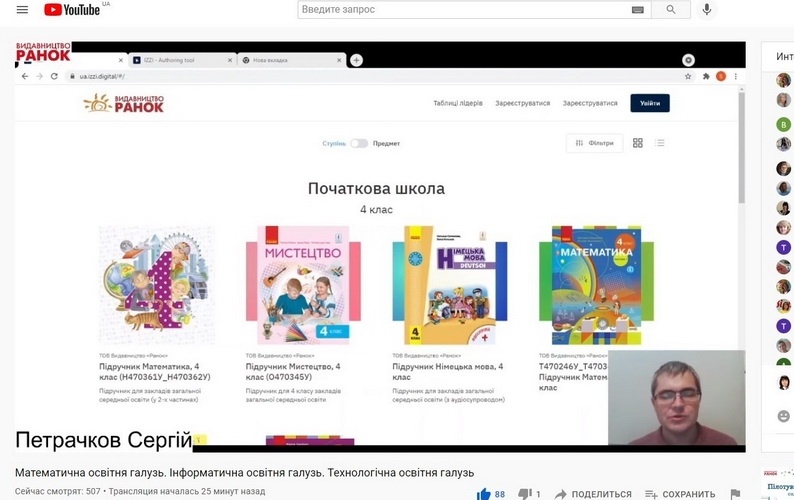
Task: Click the browser back arrow in the video
Action: point(25,76)
